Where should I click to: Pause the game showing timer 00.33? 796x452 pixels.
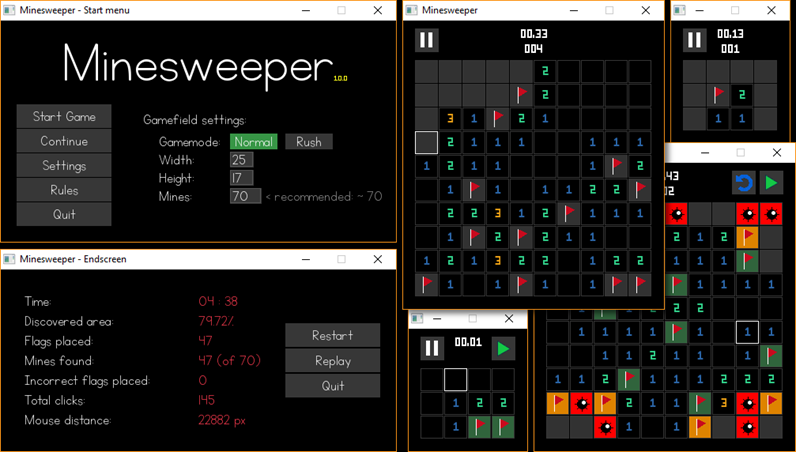click(427, 40)
